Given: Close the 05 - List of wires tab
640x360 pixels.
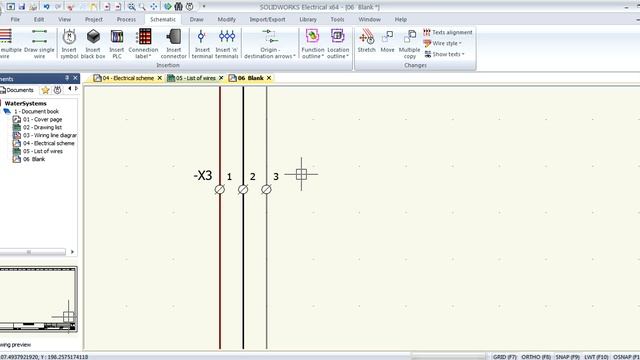Looking at the screenshot, I should tap(221, 78).
